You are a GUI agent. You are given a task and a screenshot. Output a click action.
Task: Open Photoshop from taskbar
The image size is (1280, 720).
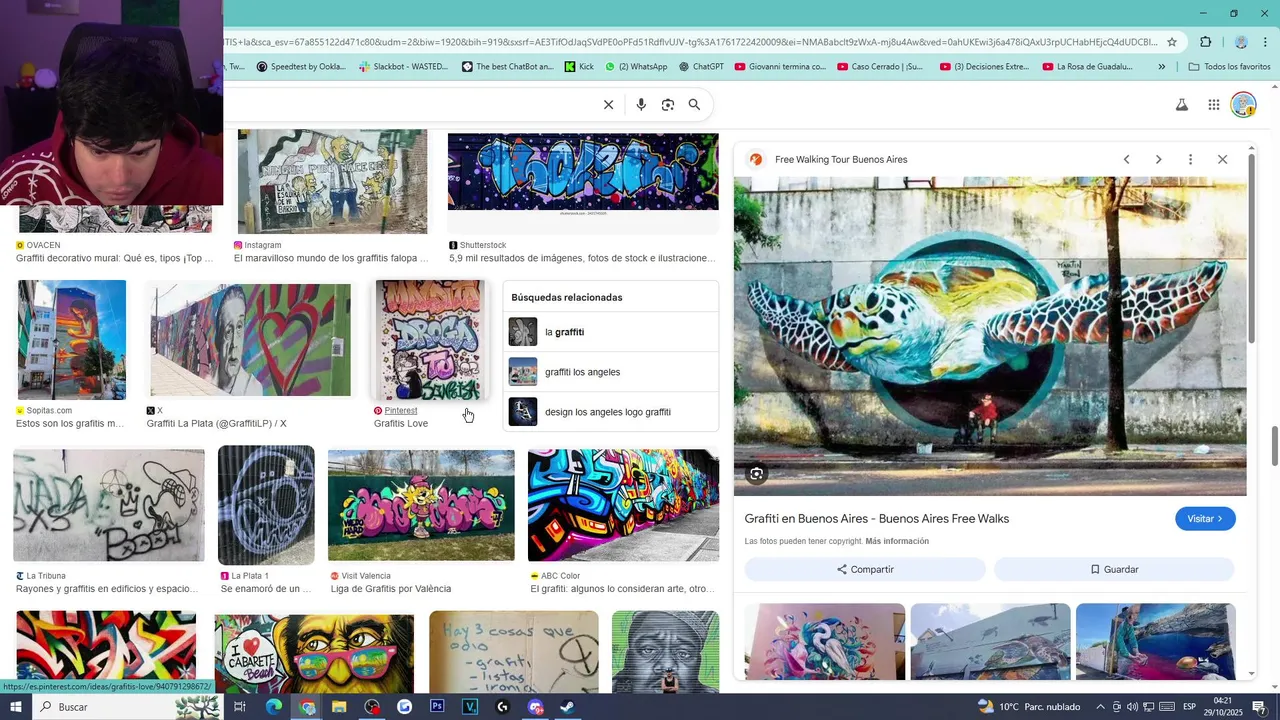click(x=437, y=707)
